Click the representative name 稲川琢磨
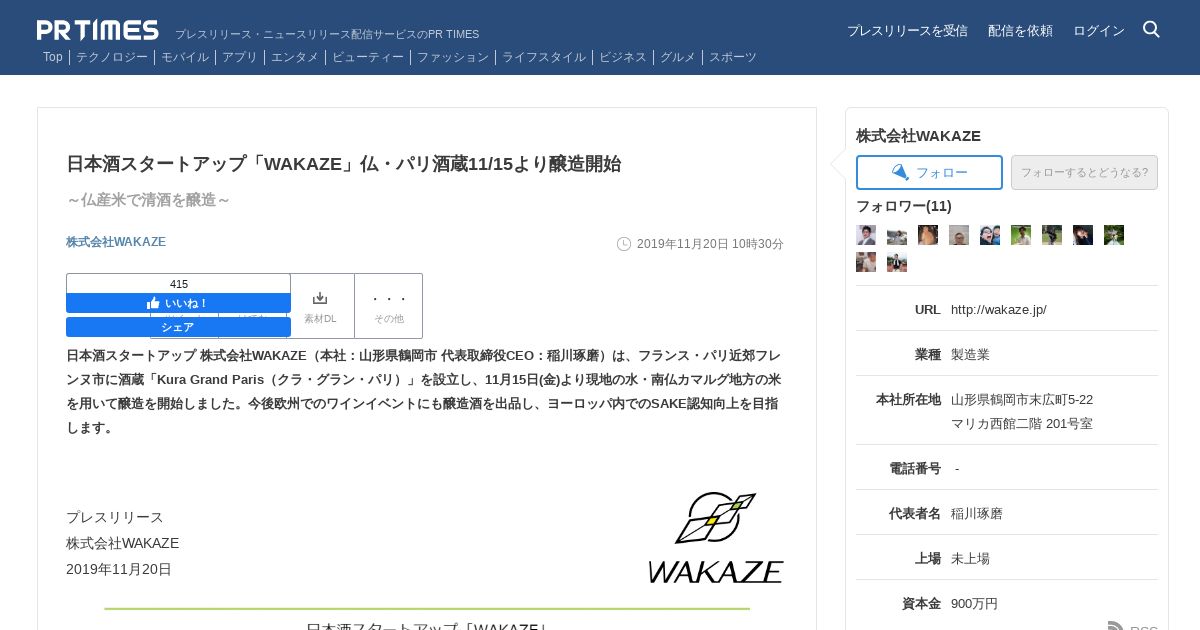Viewport: 1200px width, 630px height. pos(977,514)
